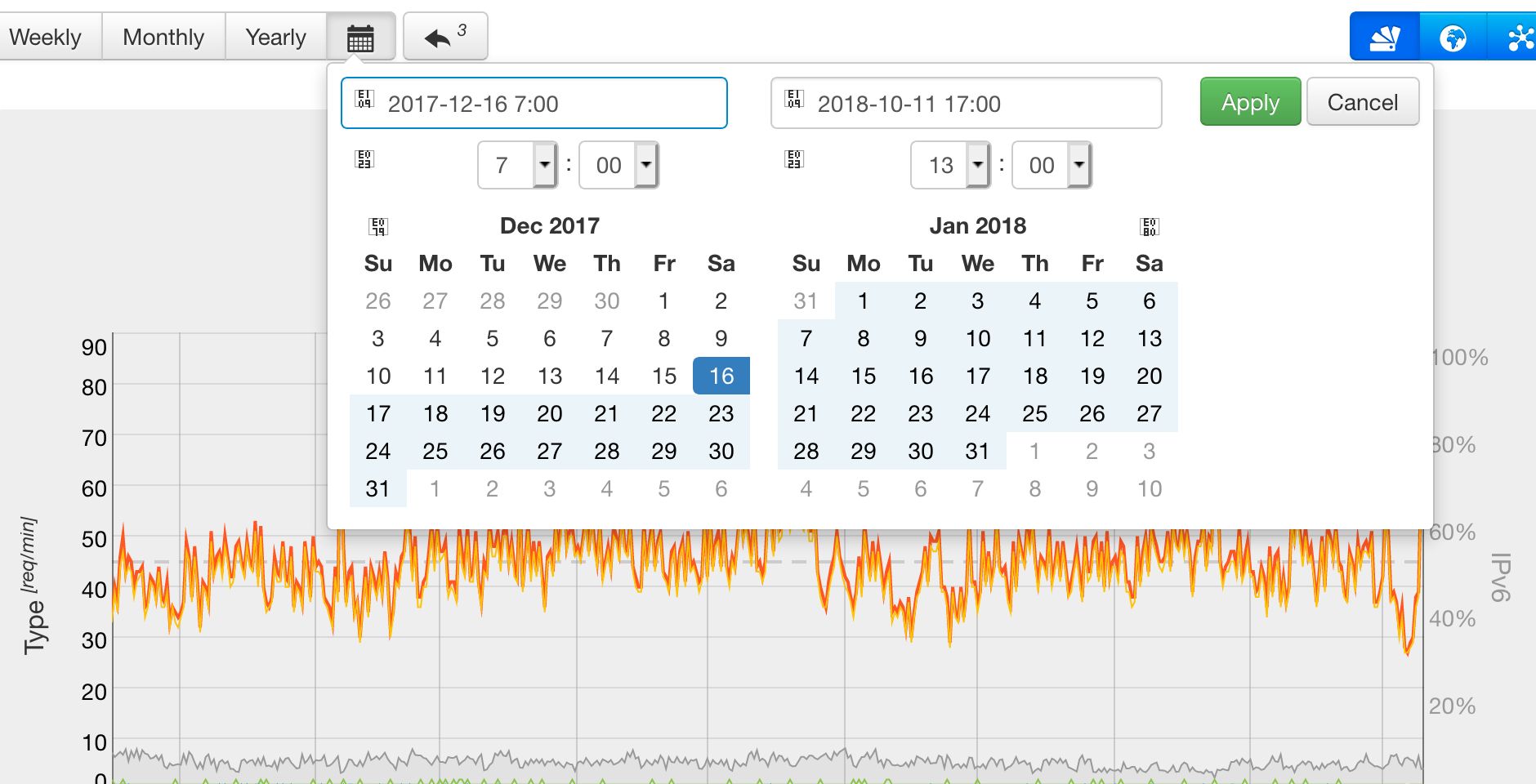
Task: Open the end minute dropdown showing 00
Action: click(1052, 165)
